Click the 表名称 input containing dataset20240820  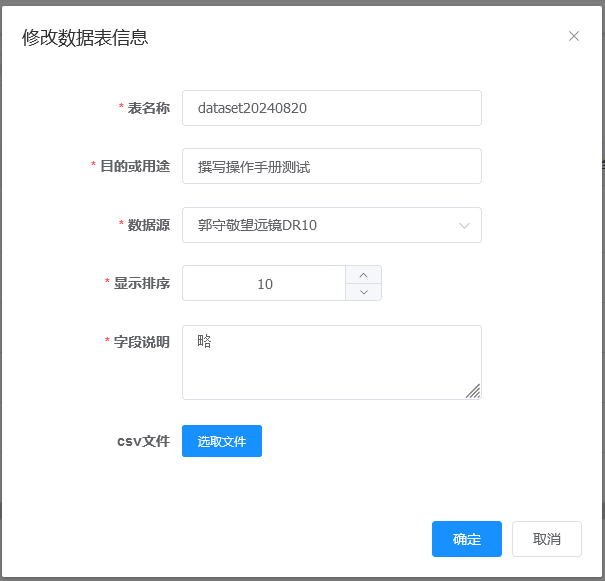pyautogui.click(x=331, y=108)
